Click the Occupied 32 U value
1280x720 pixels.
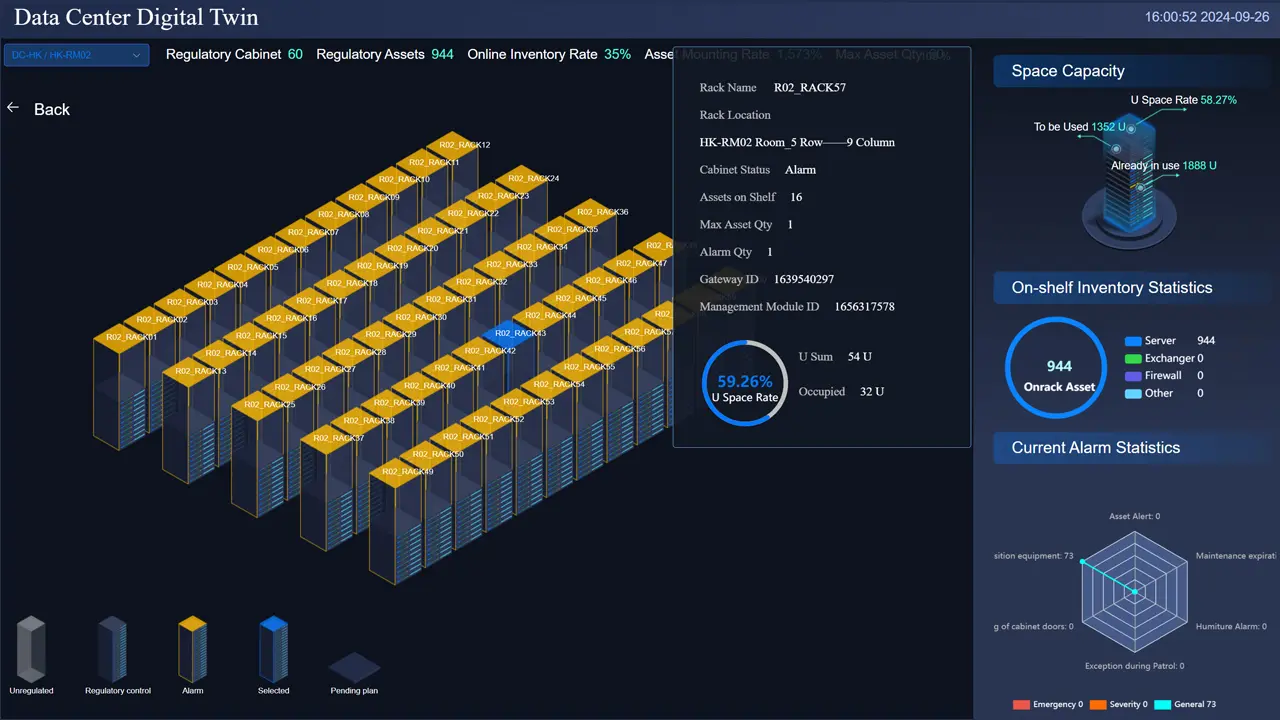click(872, 392)
